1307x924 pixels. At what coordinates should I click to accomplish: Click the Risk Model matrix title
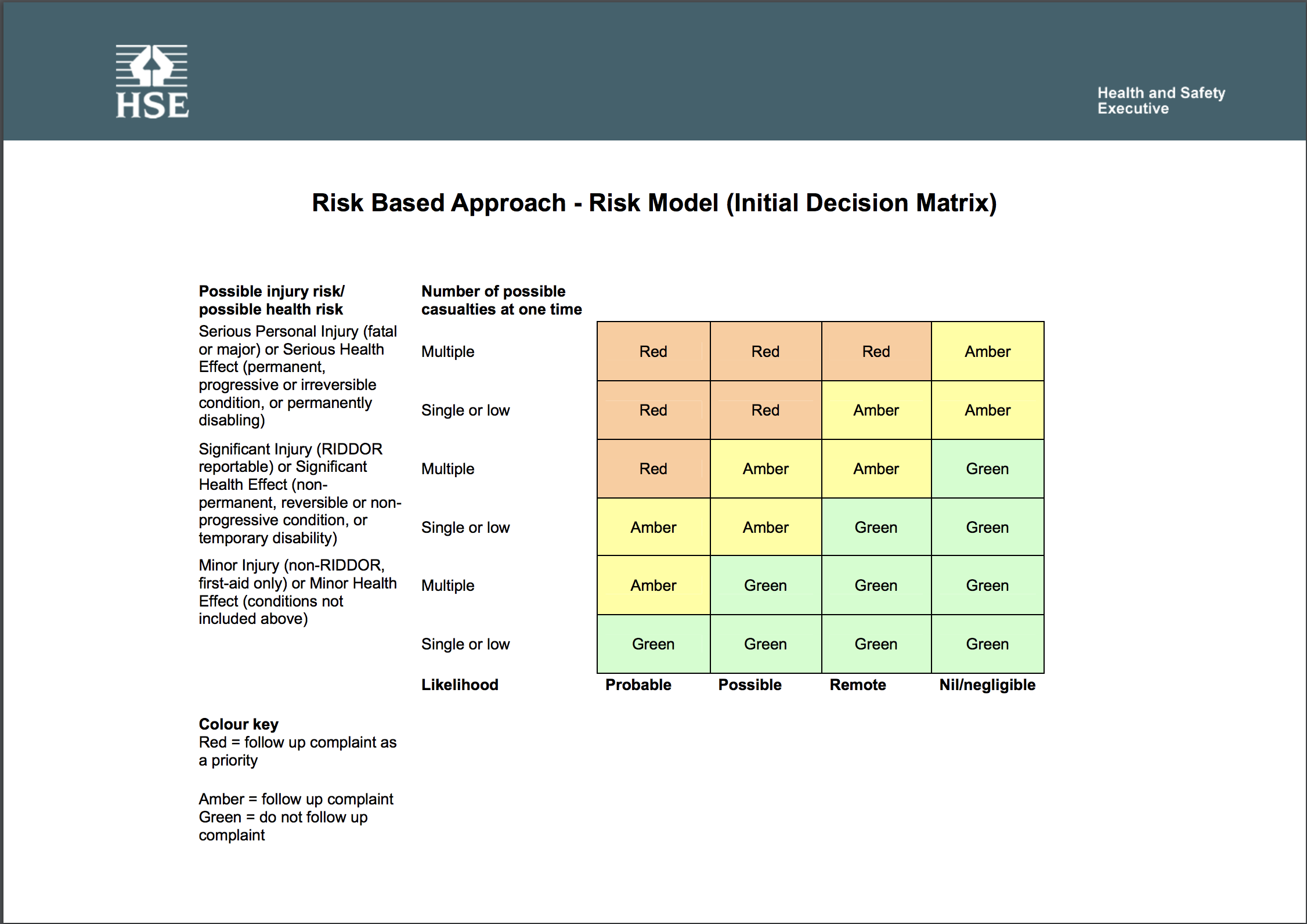[654, 203]
